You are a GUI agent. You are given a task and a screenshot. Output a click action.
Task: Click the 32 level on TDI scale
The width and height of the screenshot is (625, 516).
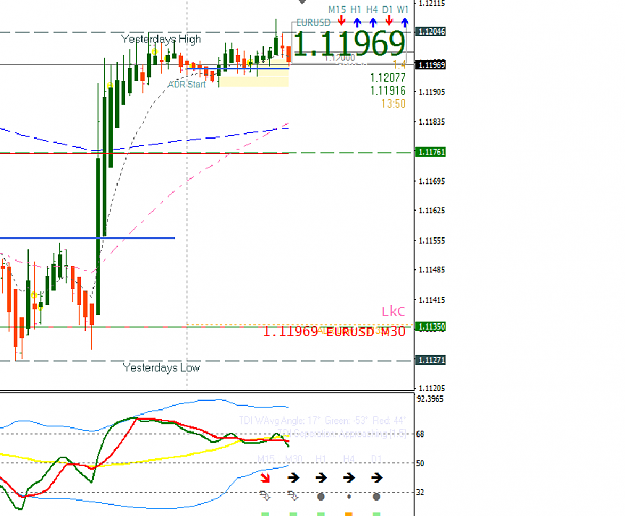(420, 492)
